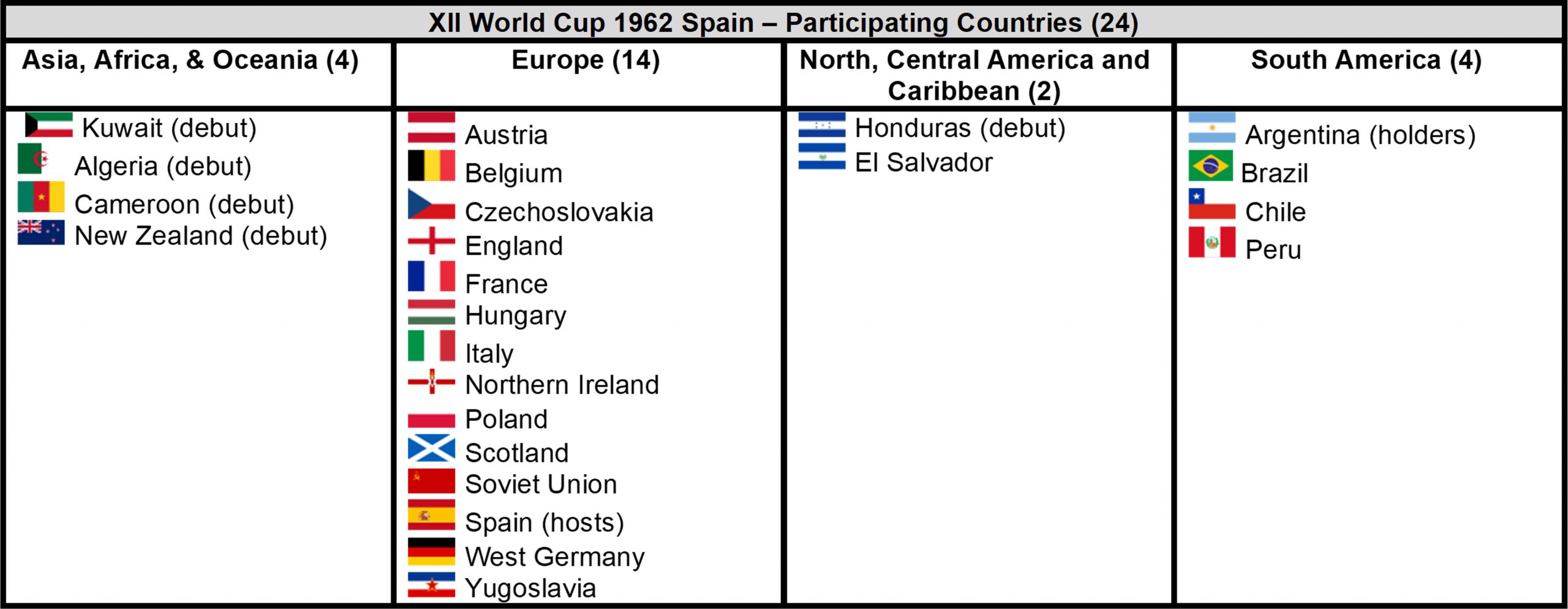Select the West Germany label
The height and width of the screenshot is (609, 1568).
point(554,557)
